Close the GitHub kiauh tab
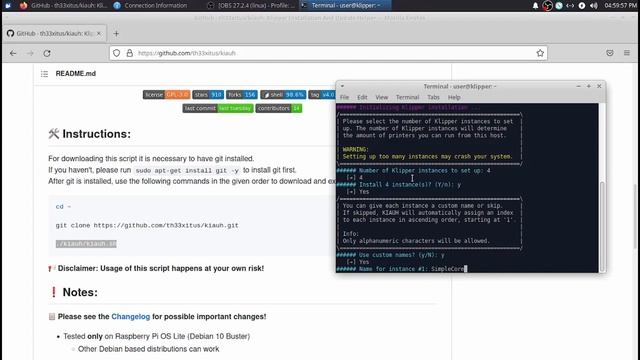 [99, 33]
